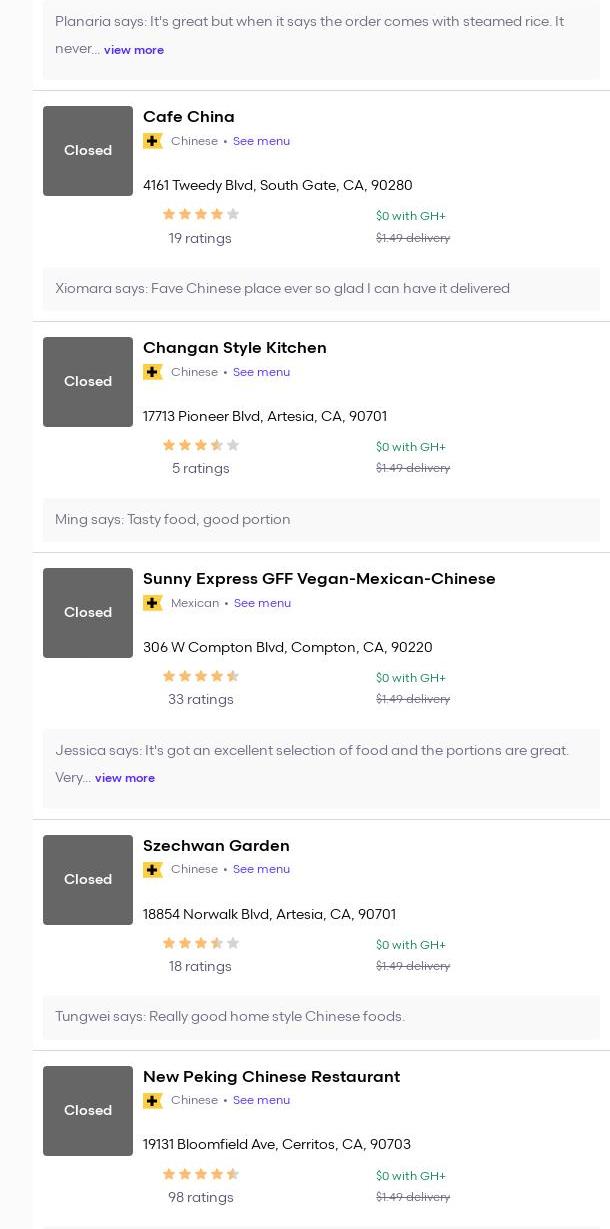The width and height of the screenshot is (610, 1229).
Task: Click the Closed thumbnail for Cafe China
Action: (88, 151)
